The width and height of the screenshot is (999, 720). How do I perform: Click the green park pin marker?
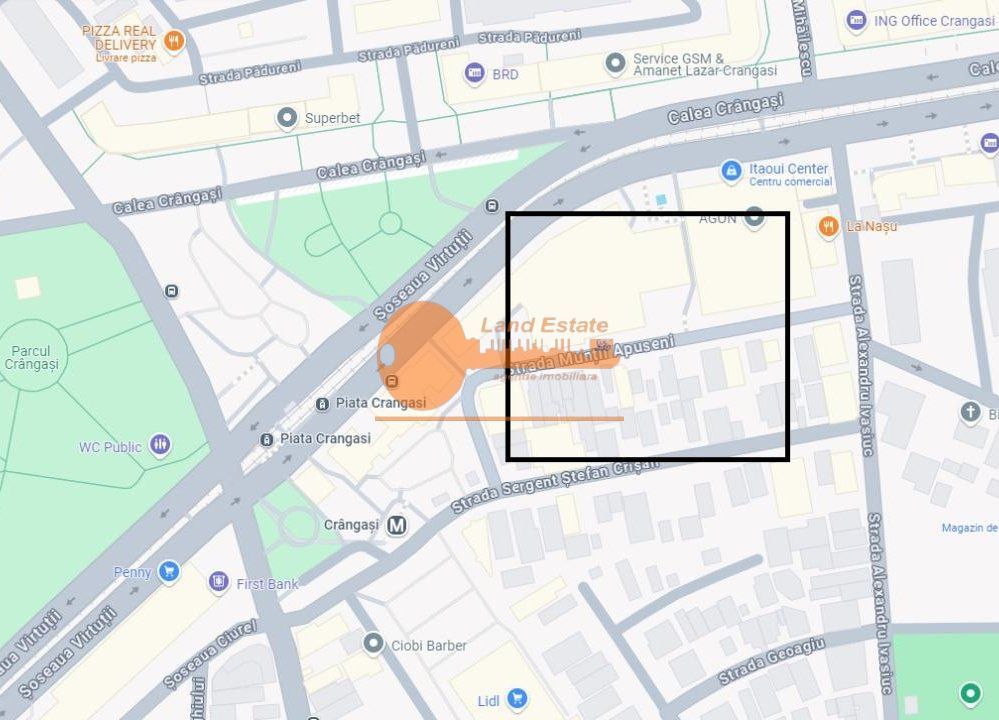pos(970,693)
